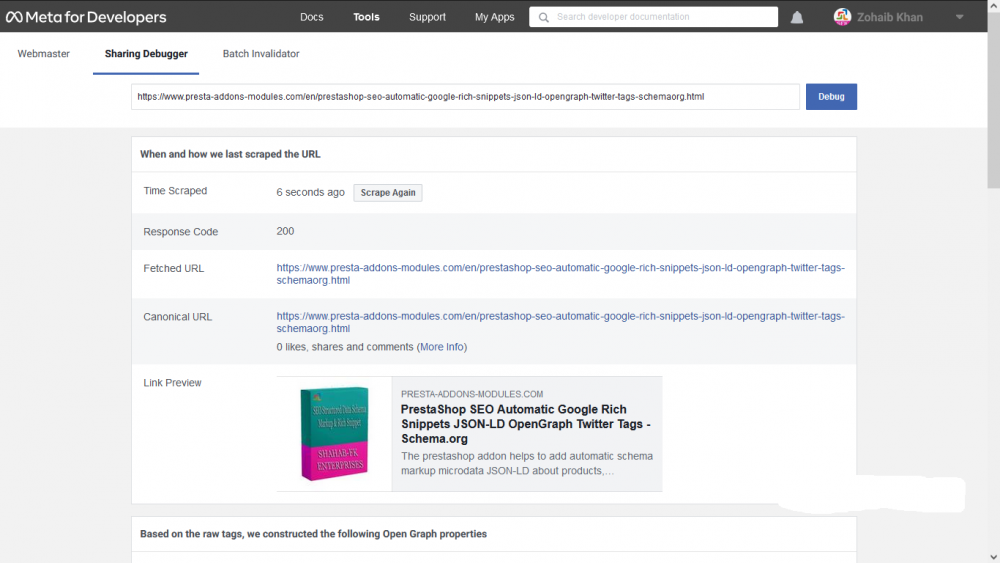Screen dimensions: 1000x563
Task: Open the Support menu
Action: click(x=427, y=17)
